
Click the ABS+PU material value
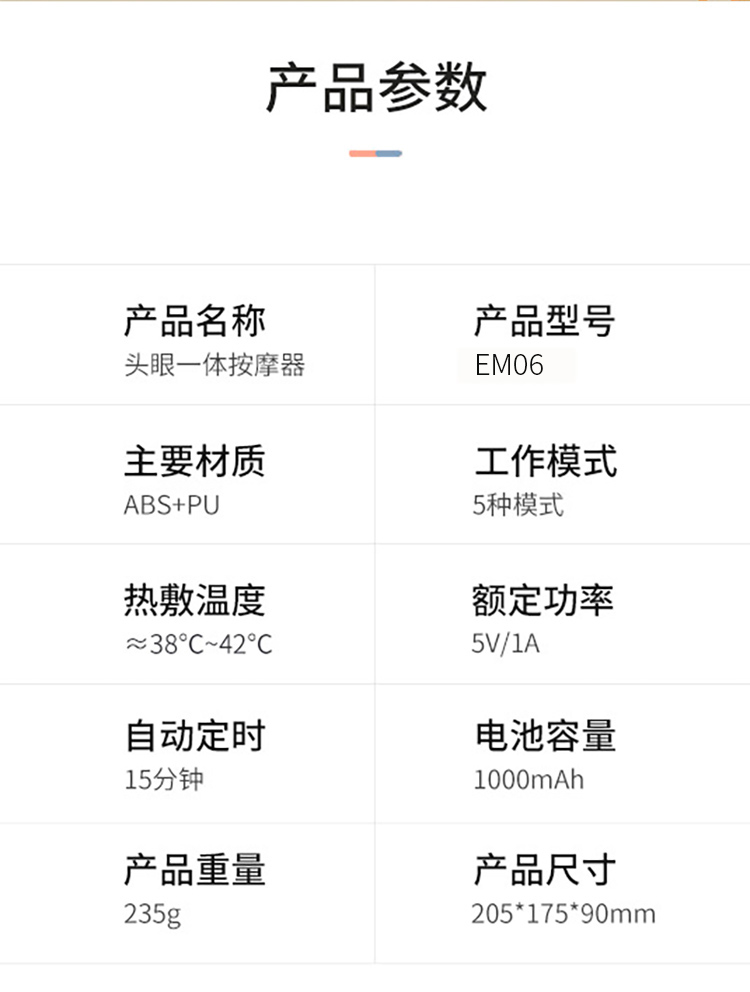pos(171,505)
